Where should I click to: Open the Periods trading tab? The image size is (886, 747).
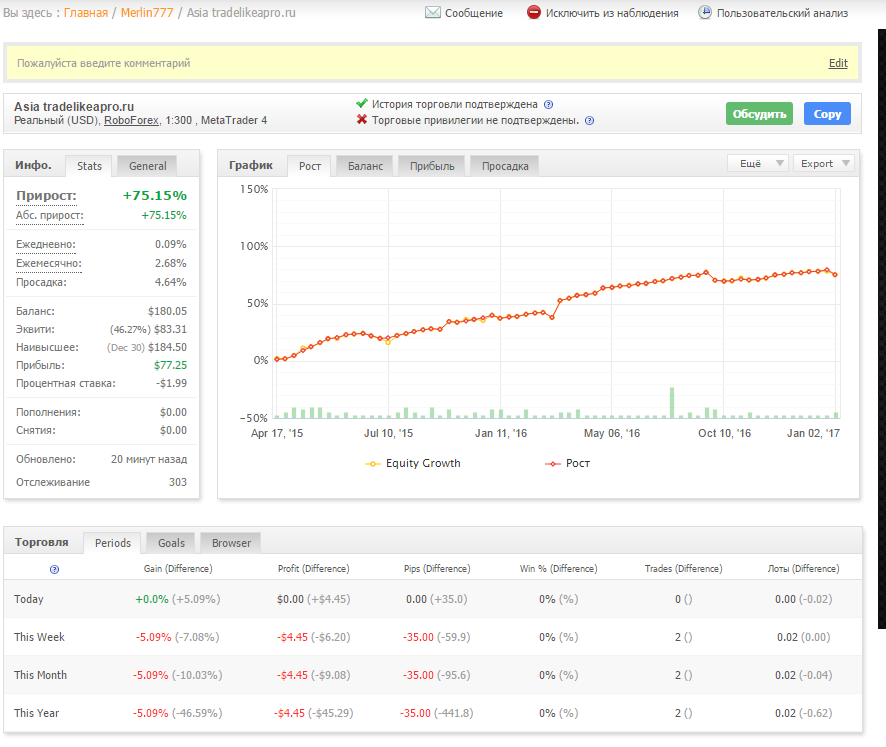click(112, 543)
